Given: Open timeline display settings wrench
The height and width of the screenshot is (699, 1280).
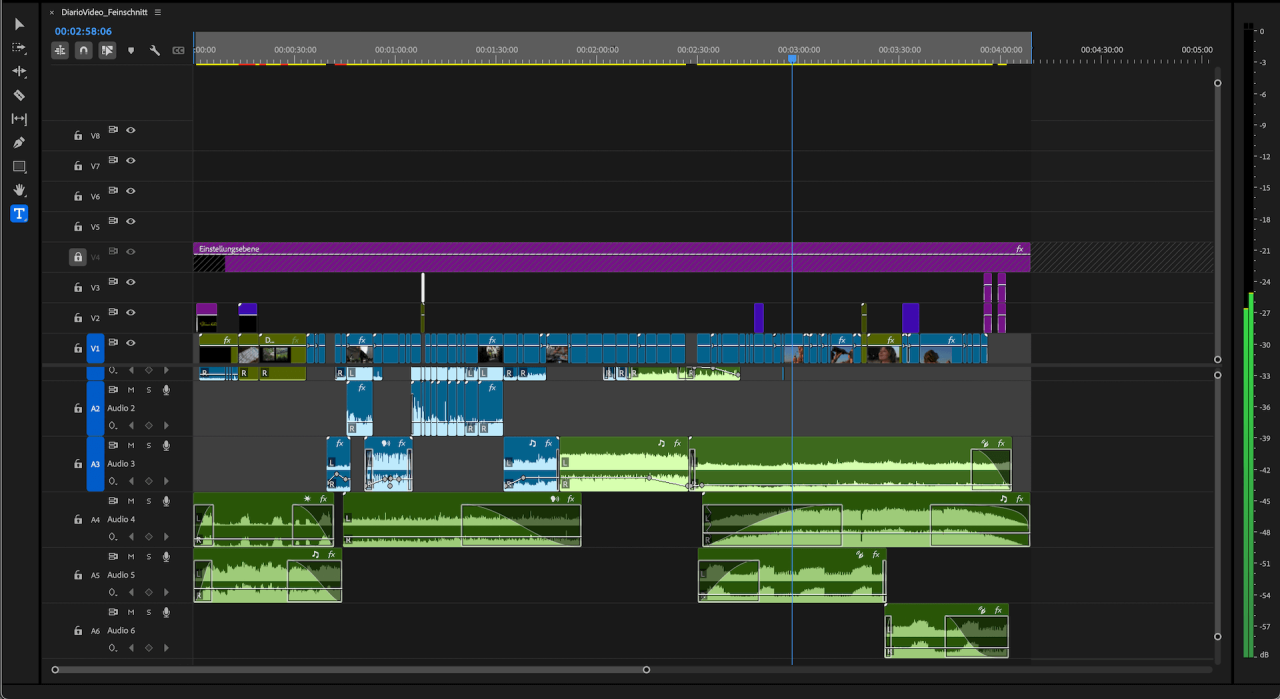Looking at the screenshot, I should point(155,50).
